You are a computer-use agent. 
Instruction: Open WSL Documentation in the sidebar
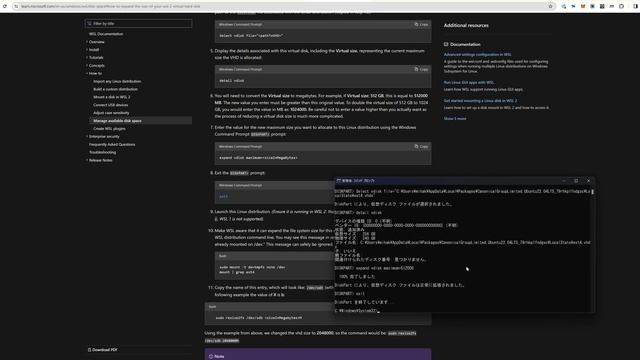[106, 34]
